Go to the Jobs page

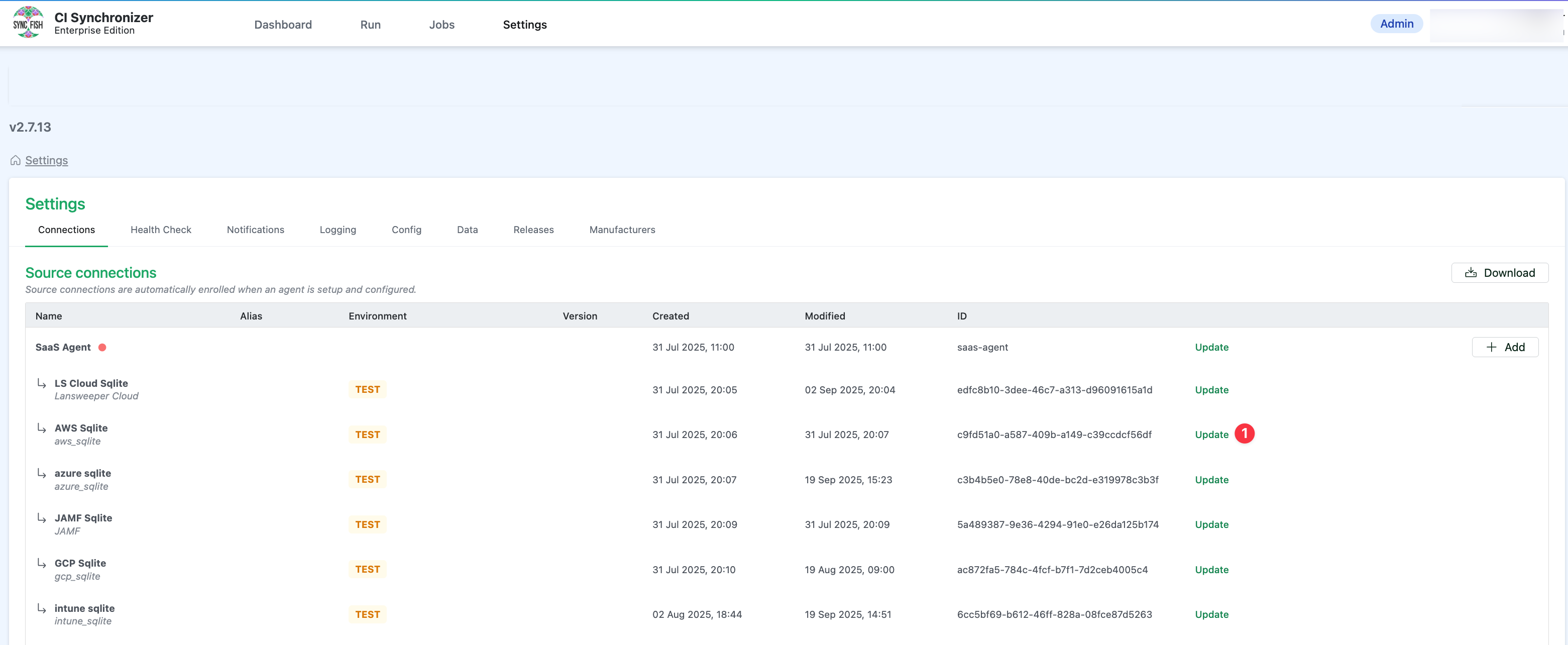coord(442,24)
